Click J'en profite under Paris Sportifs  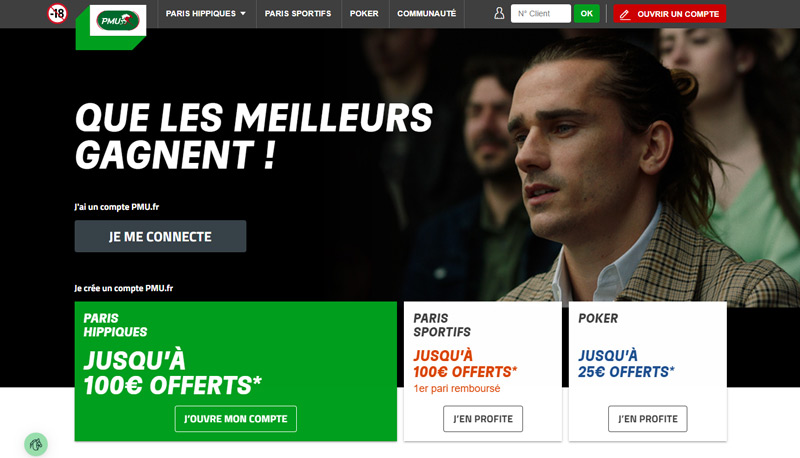483,419
